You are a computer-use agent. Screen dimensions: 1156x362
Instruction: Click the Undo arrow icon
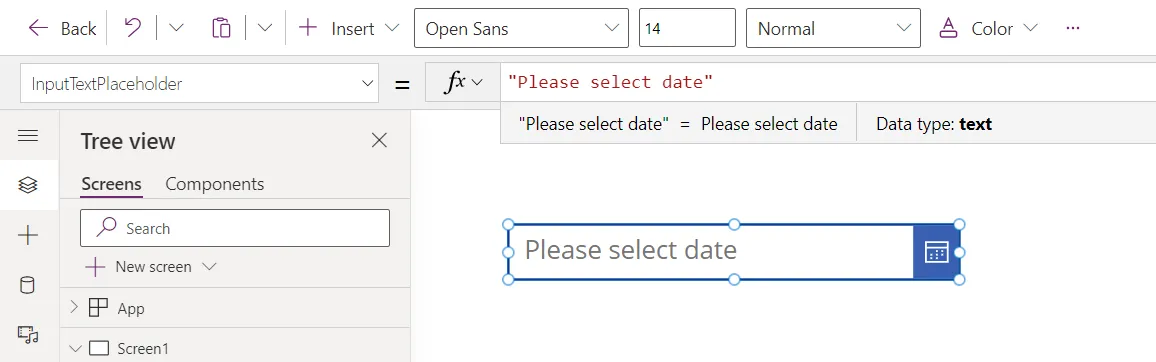pyautogui.click(x=133, y=28)
